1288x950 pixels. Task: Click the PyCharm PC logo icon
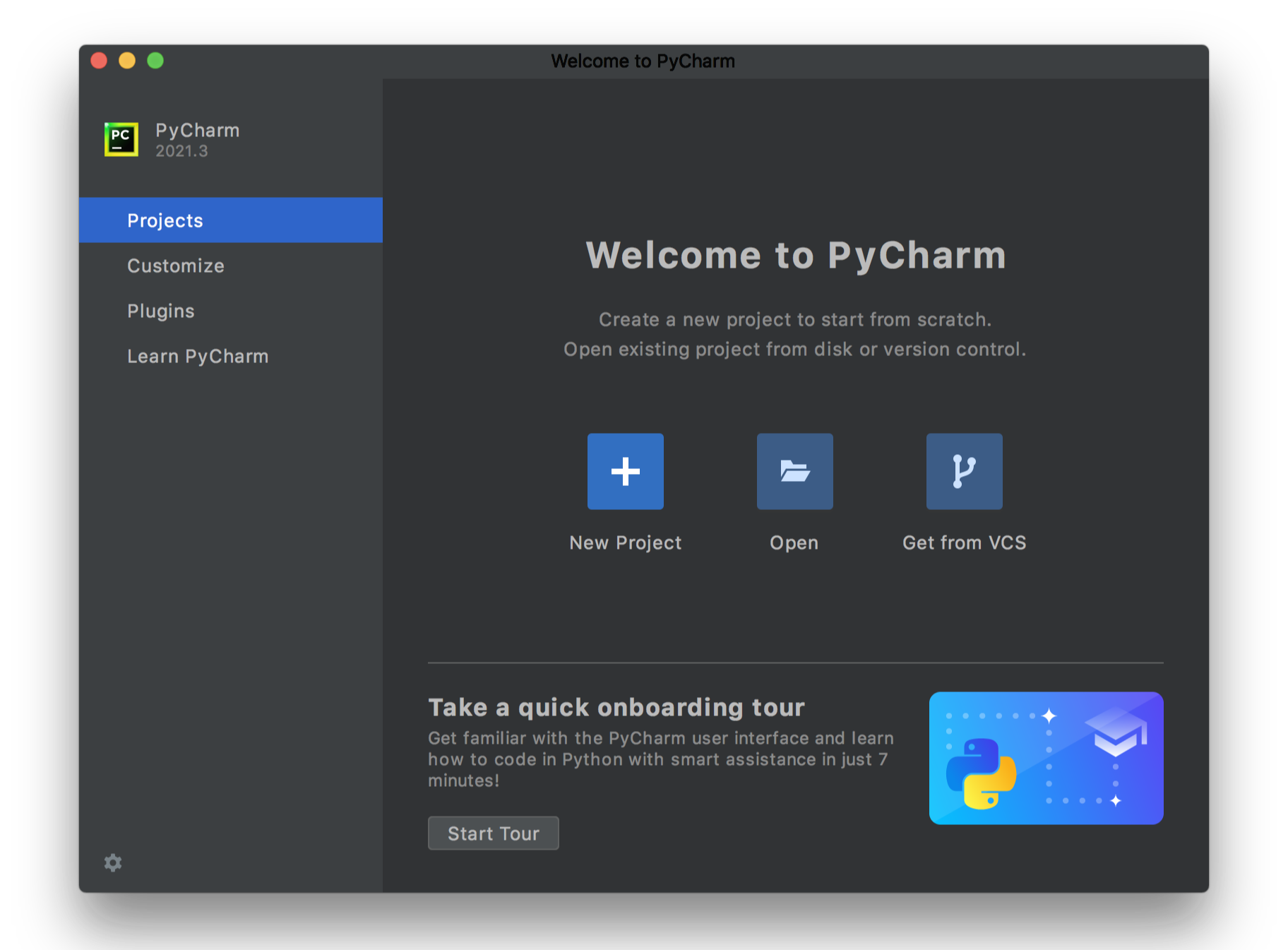121,139
